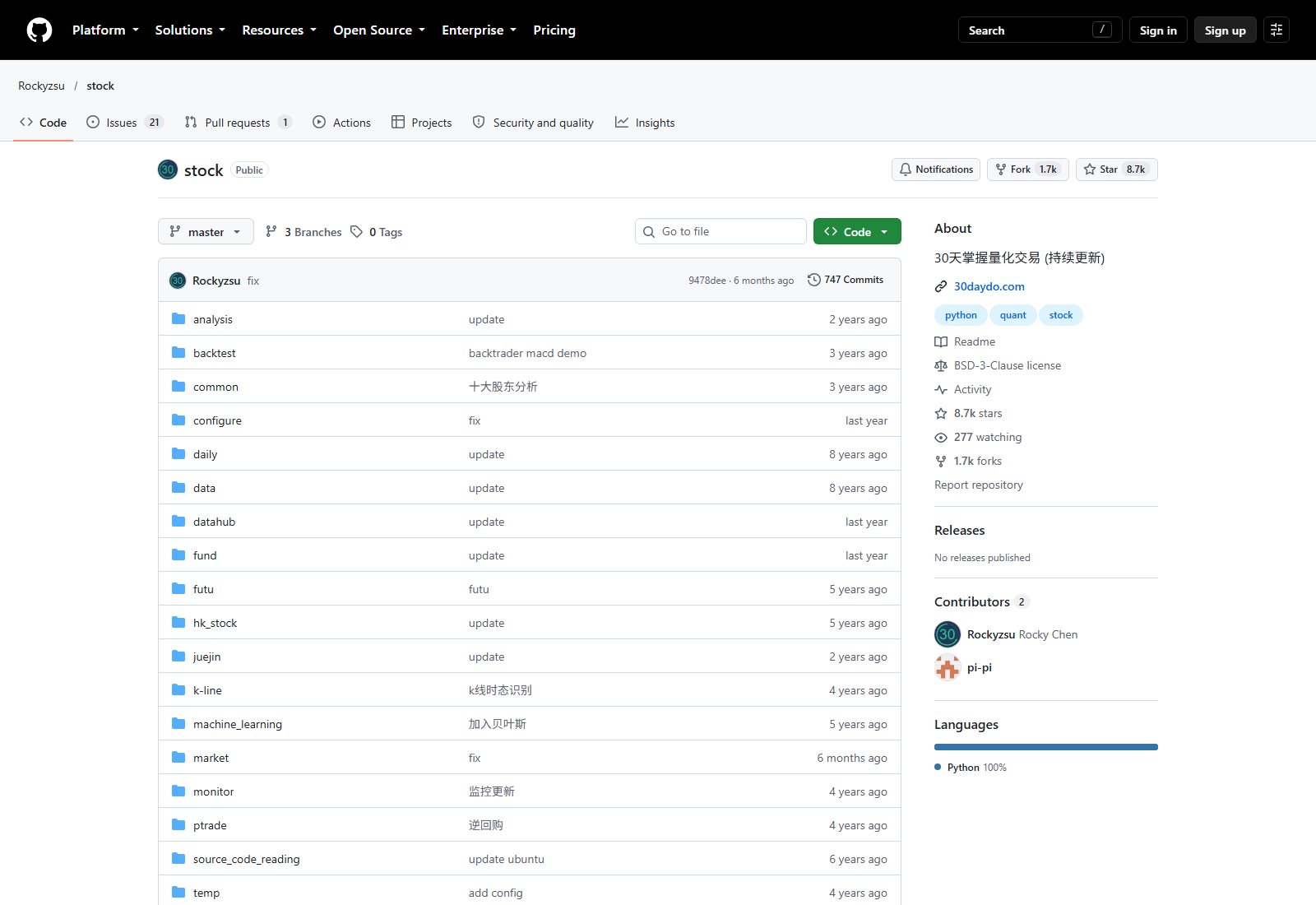Select the quant topic tag

click(1013, 315)
